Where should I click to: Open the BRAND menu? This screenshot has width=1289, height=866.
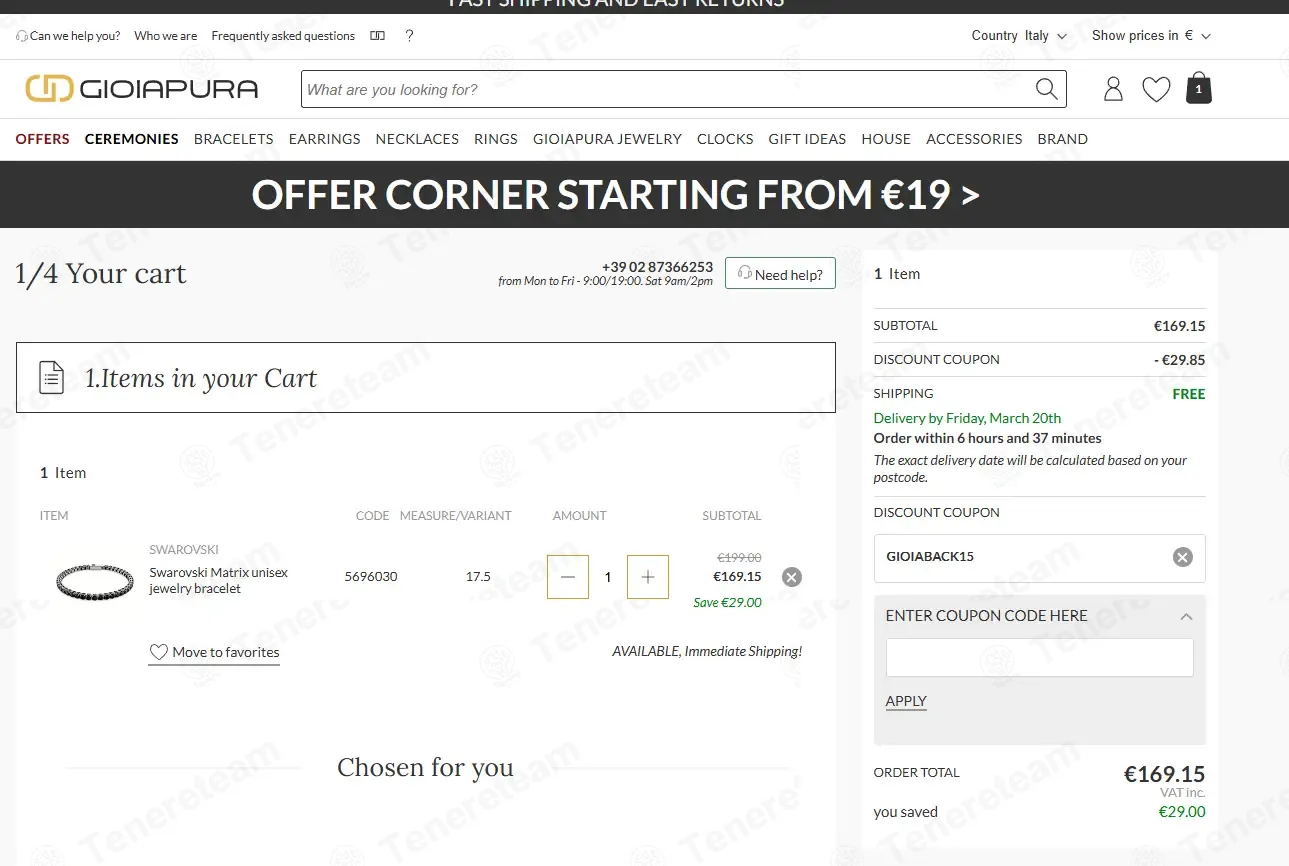(x=1063, y=139)
